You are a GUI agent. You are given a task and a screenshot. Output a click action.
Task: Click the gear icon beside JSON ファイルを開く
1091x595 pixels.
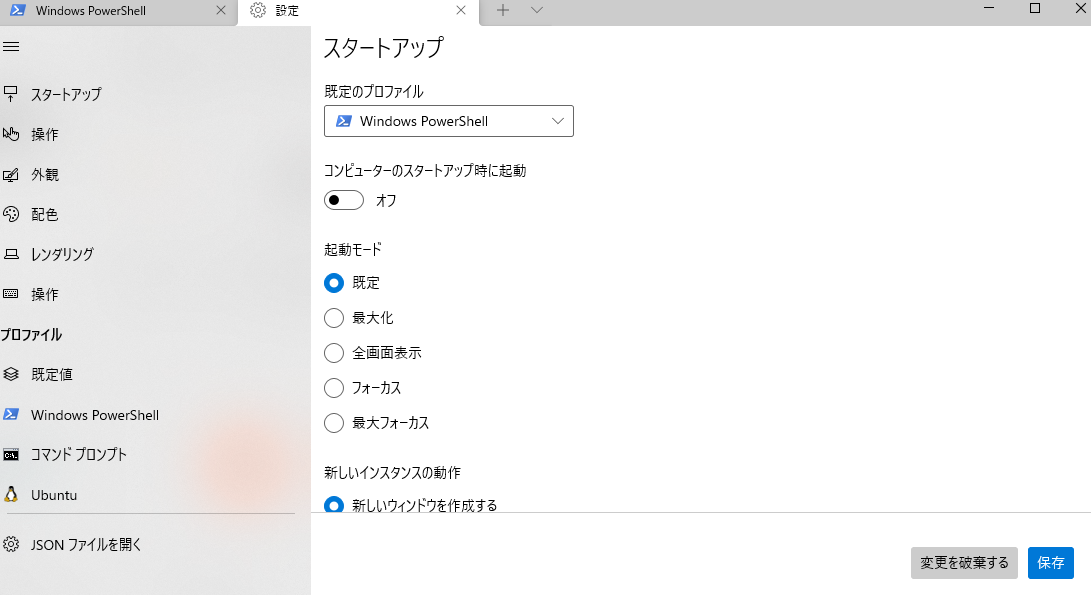click(10, 544)
